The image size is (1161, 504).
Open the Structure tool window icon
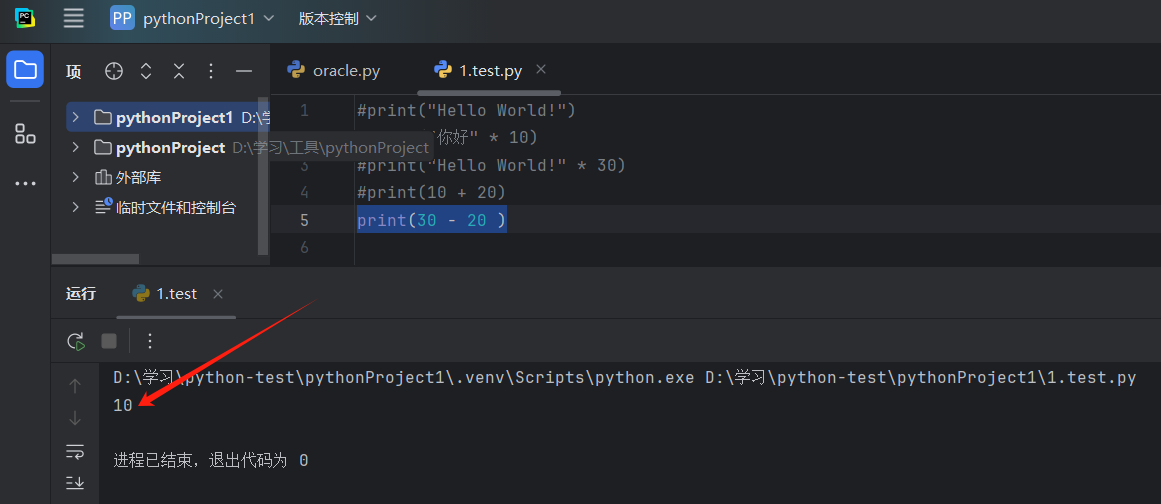pos(25,134)
